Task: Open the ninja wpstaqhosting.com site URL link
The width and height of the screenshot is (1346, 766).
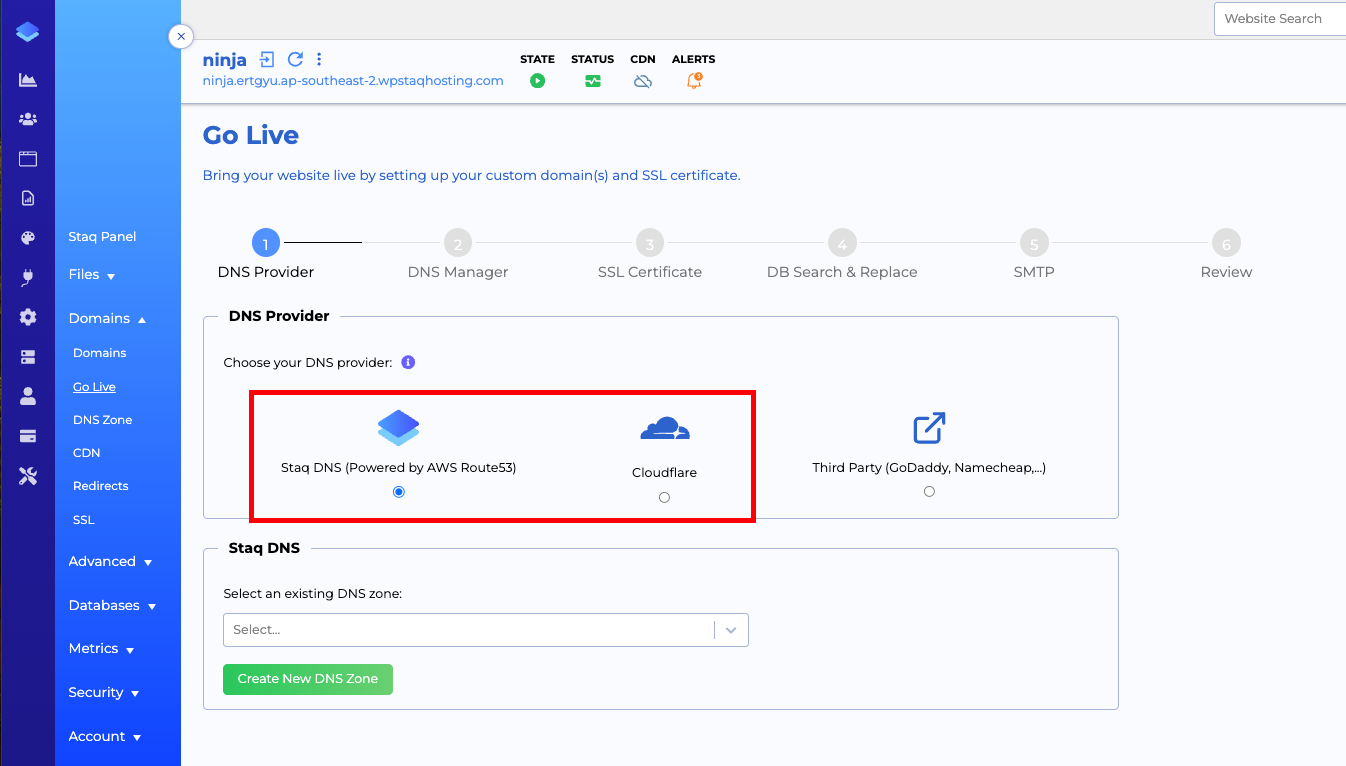Action: pos(353,81)
